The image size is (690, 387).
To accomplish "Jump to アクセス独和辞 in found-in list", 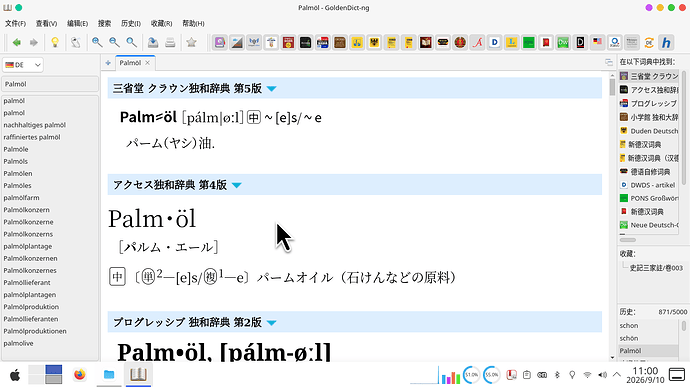I will coord(649,90).
